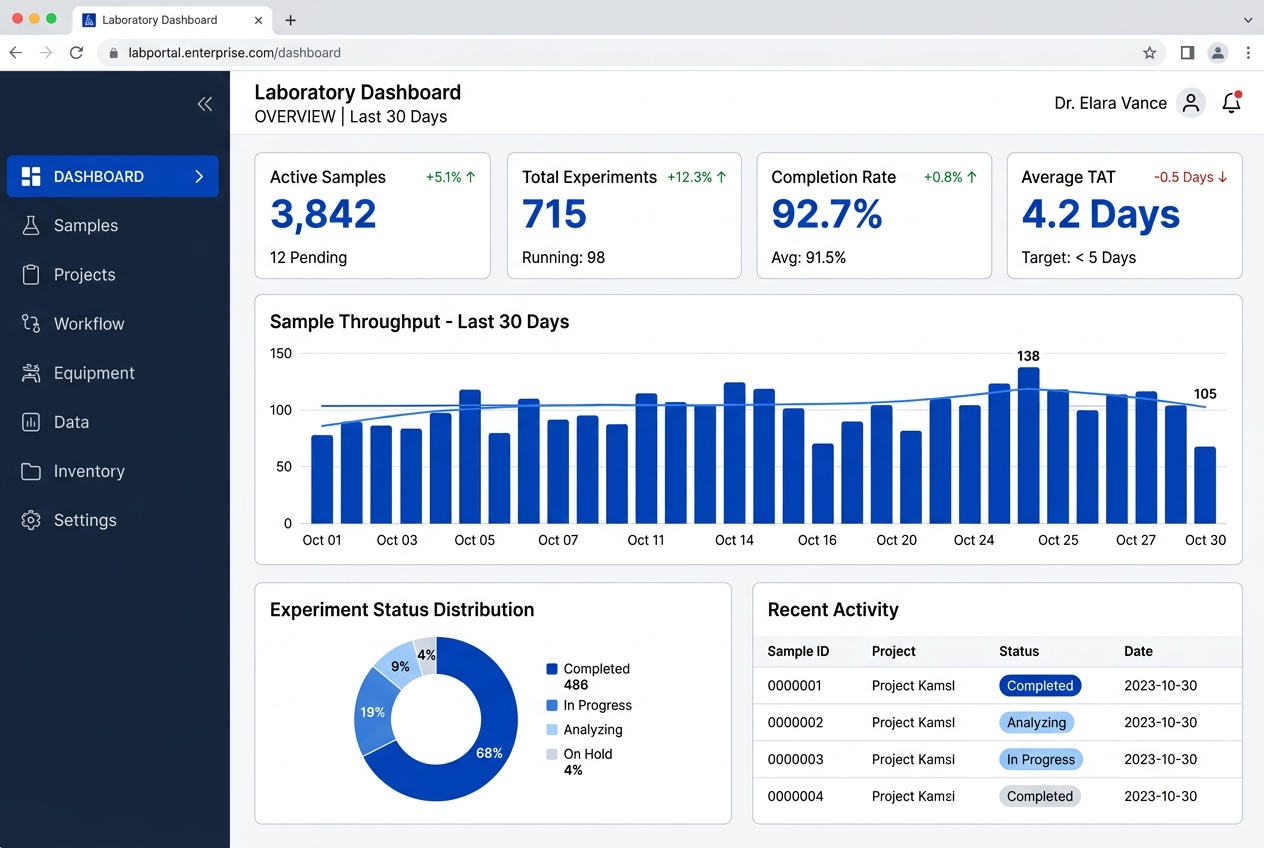This screenshot has height=848, width=1264.
Task: Click the Data chart icon
Action: [x=31, y=422]
